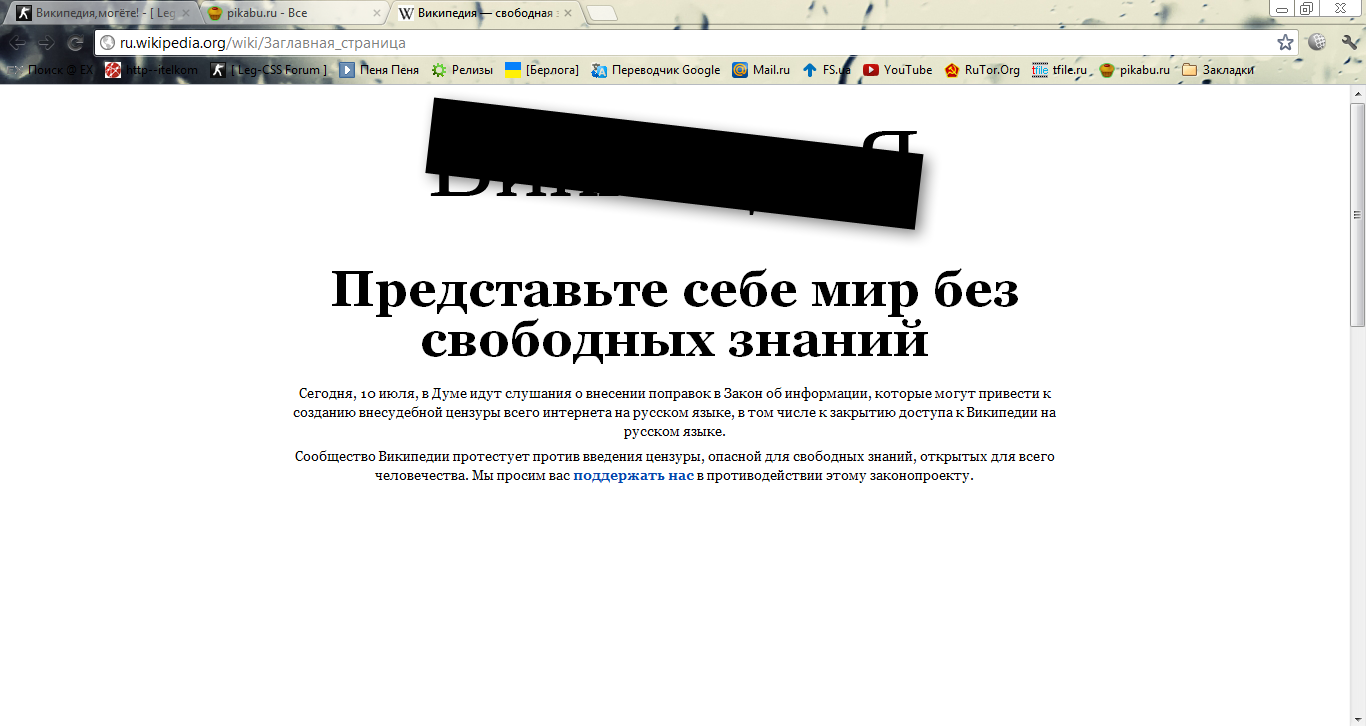Open the tfile.ru bookmark
The image size is (1366, 726).
coord(1060,70)
